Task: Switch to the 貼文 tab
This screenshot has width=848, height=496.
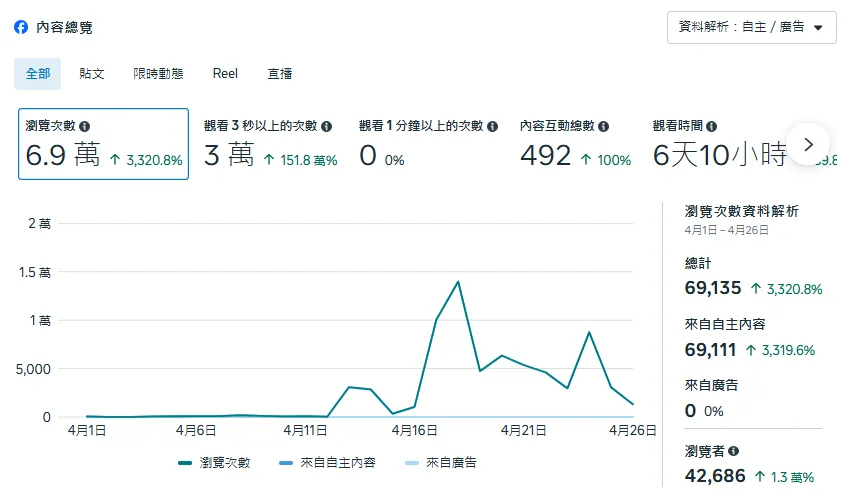Action: [x=92, y=74]
